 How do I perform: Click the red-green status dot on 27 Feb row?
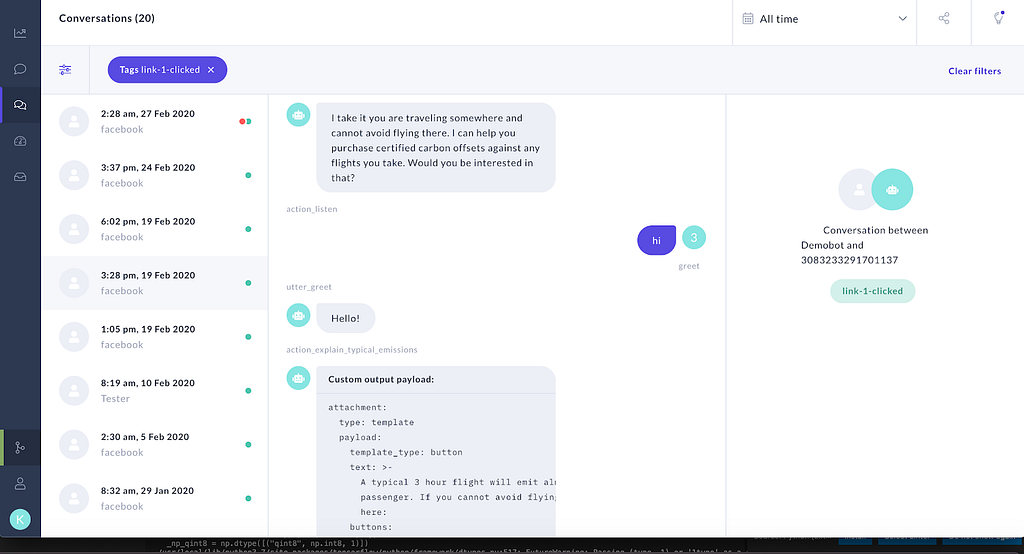[x=245, y=122]
